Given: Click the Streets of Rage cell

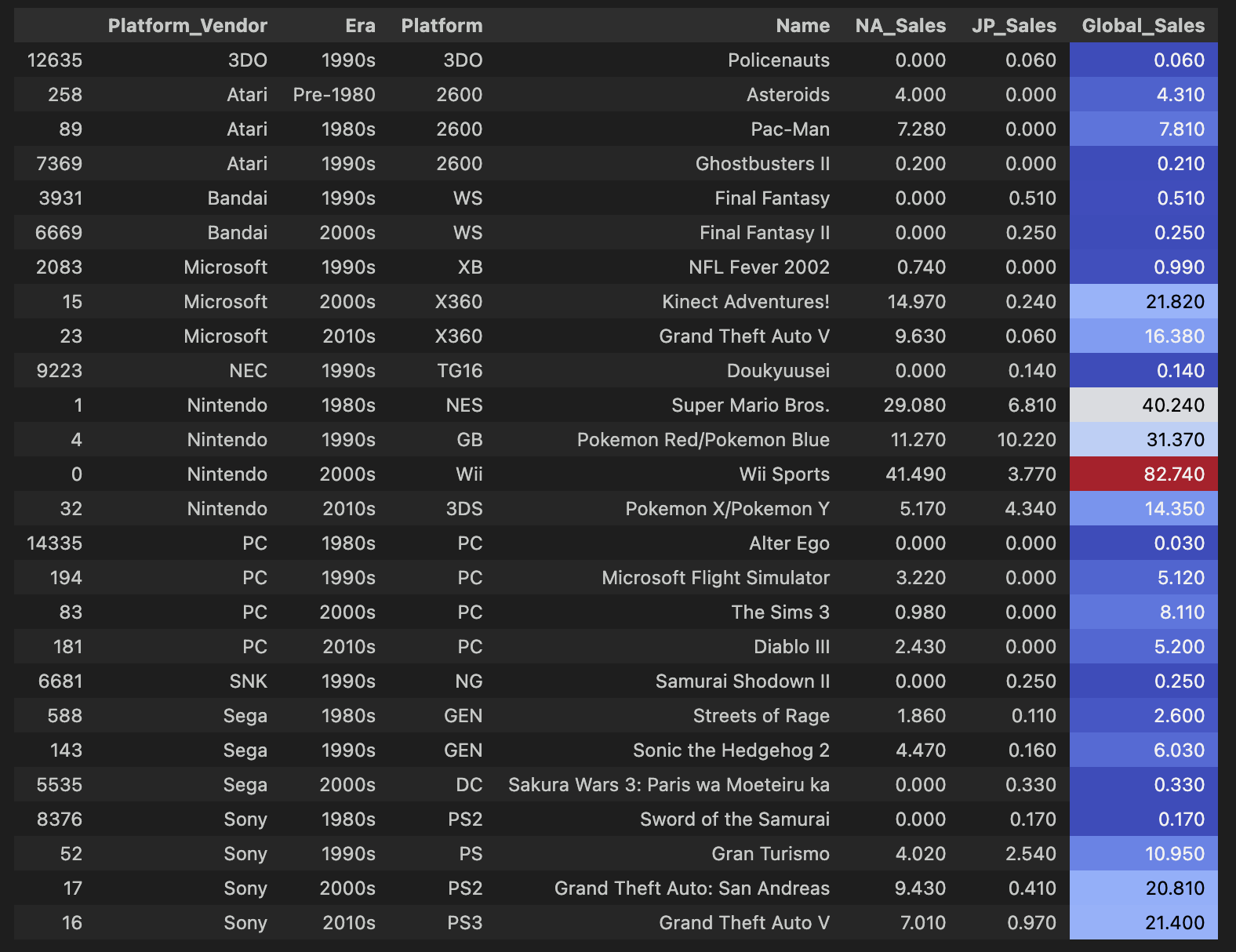Looking at the screenshot, I should click(762, 716).
